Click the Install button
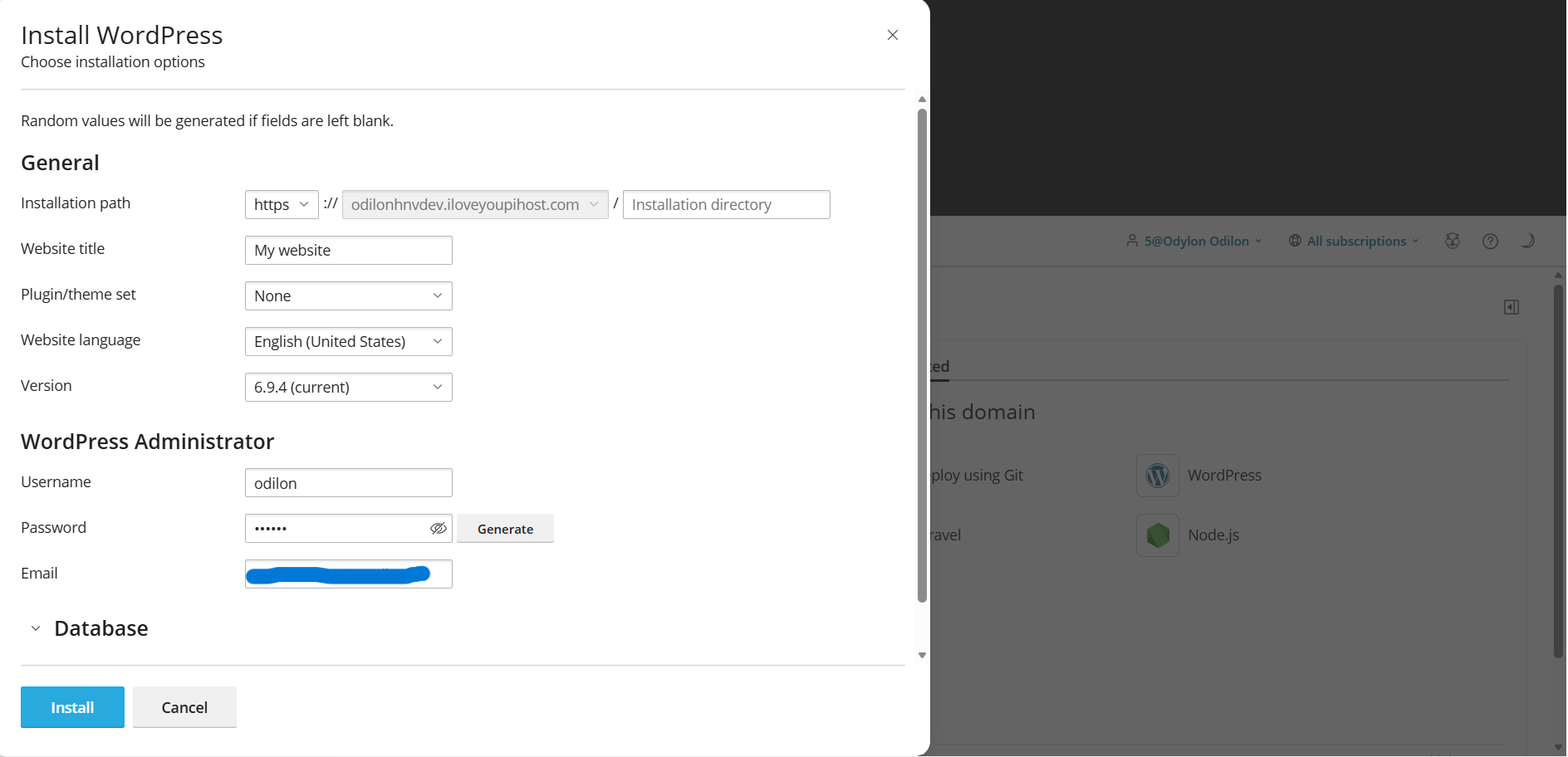1568x757 pixels. coord(72,707)
